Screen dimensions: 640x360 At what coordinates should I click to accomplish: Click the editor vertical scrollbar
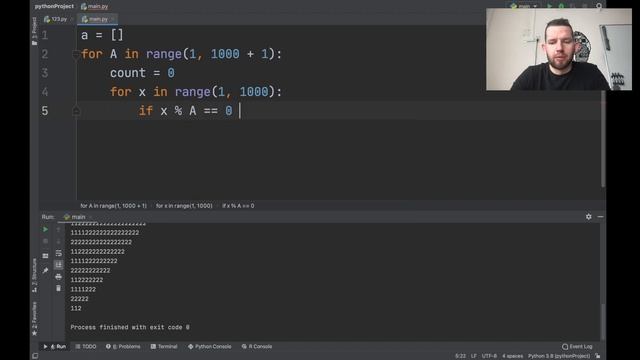[x=603, y=139]
